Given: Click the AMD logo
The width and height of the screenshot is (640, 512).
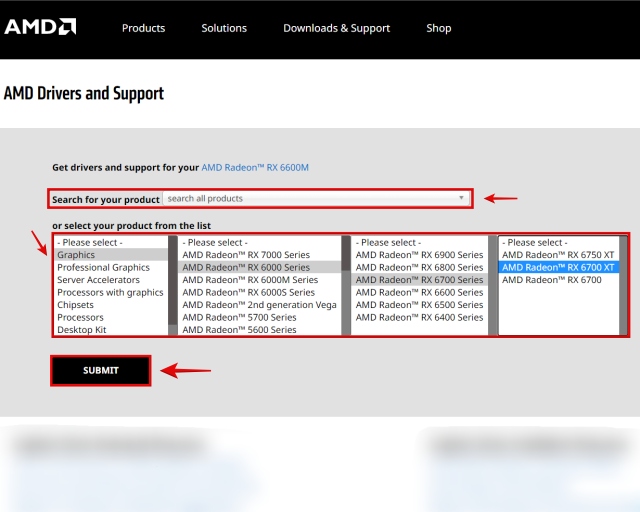Looking at the screenshot, I should 40,27.
